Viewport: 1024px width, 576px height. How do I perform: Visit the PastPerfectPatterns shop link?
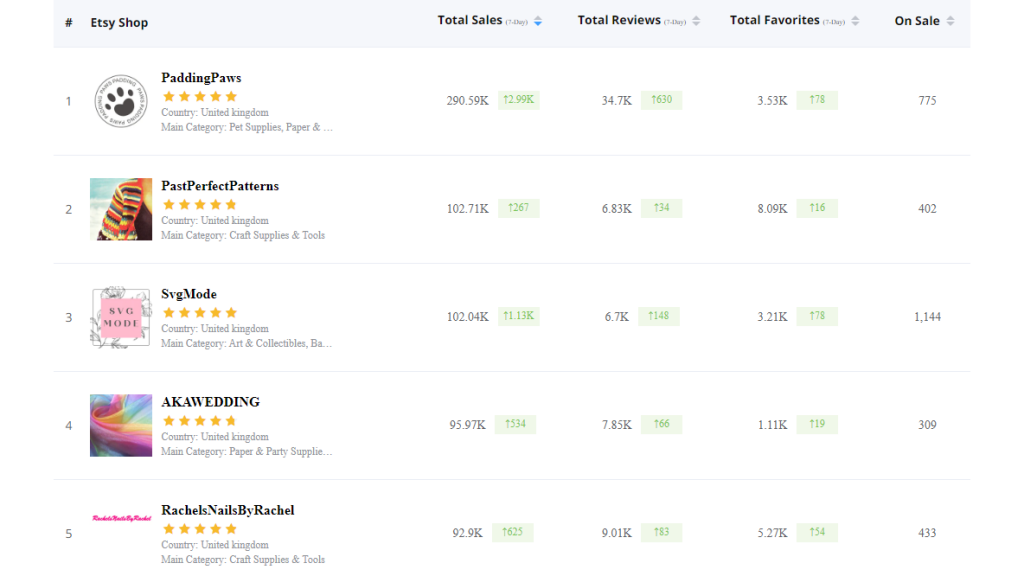click(220, 186)
